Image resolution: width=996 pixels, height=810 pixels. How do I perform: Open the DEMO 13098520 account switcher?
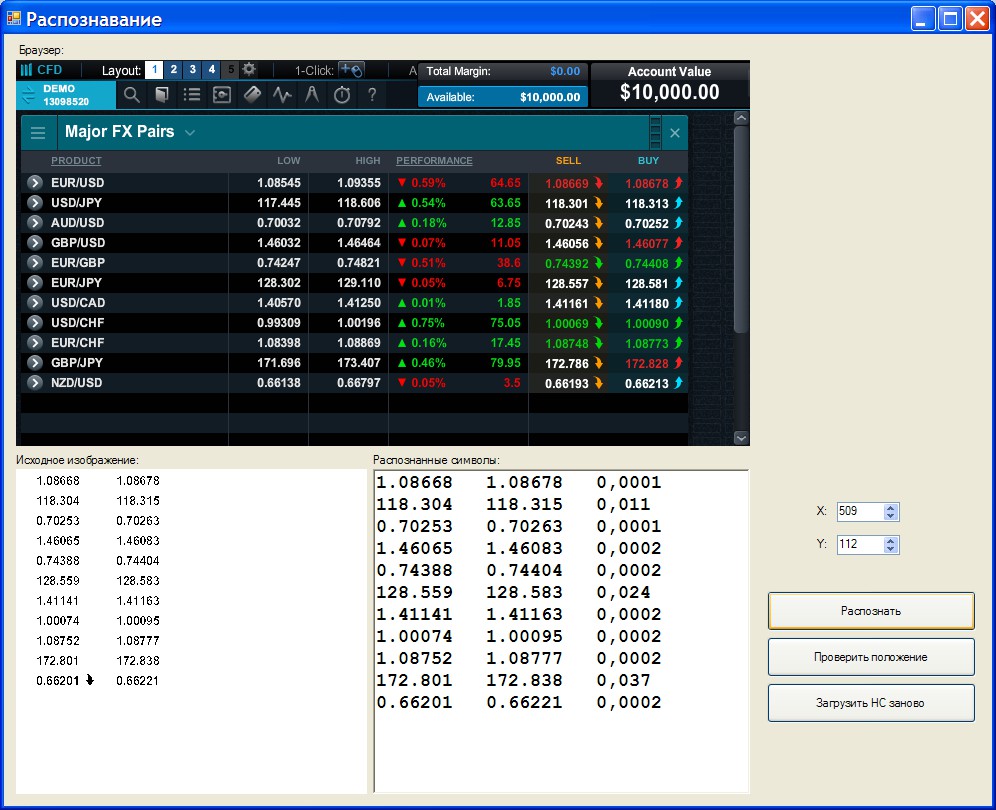click(66, 95)
